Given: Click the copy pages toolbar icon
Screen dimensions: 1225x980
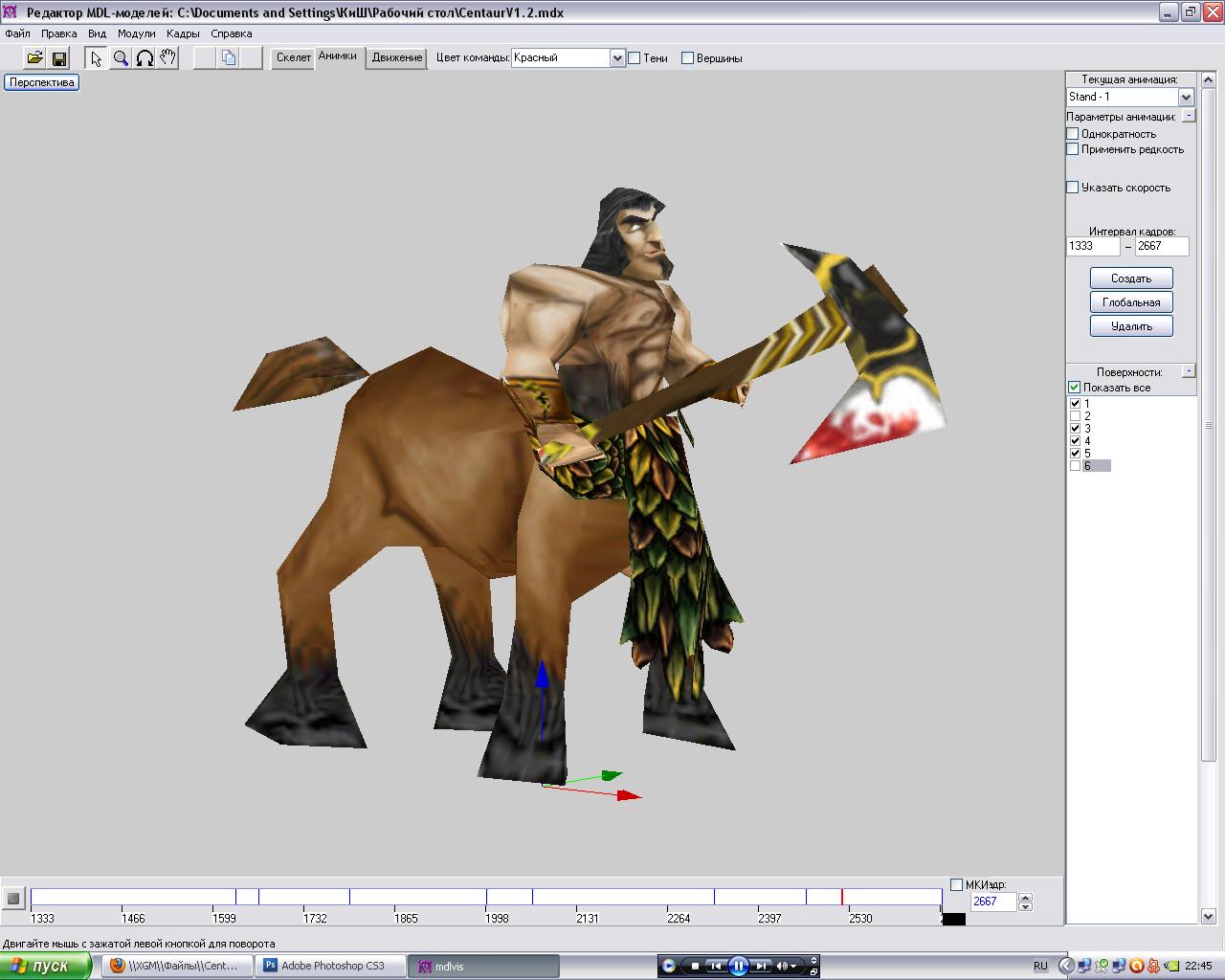Looking at the screenshot, I should tap(229, 58).
